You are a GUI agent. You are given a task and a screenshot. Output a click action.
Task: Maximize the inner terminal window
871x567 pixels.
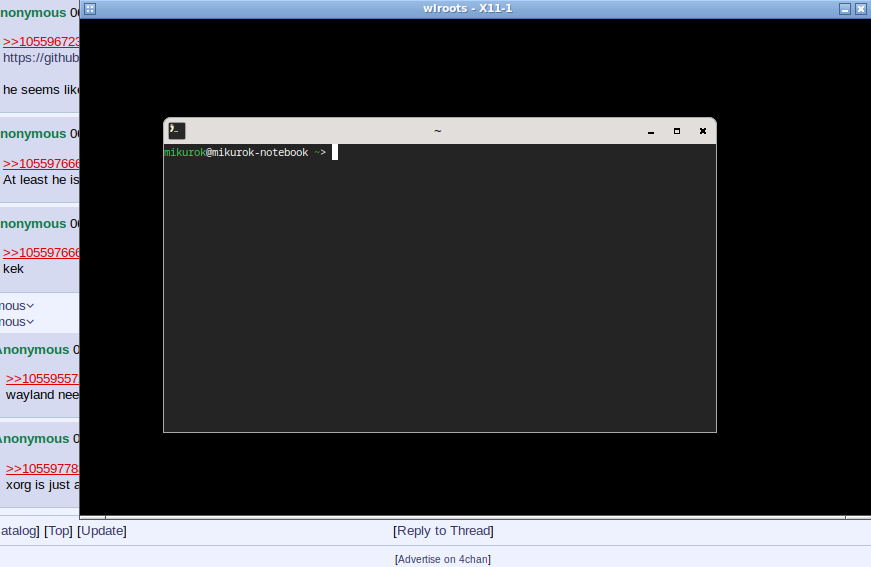coord(677,131)
